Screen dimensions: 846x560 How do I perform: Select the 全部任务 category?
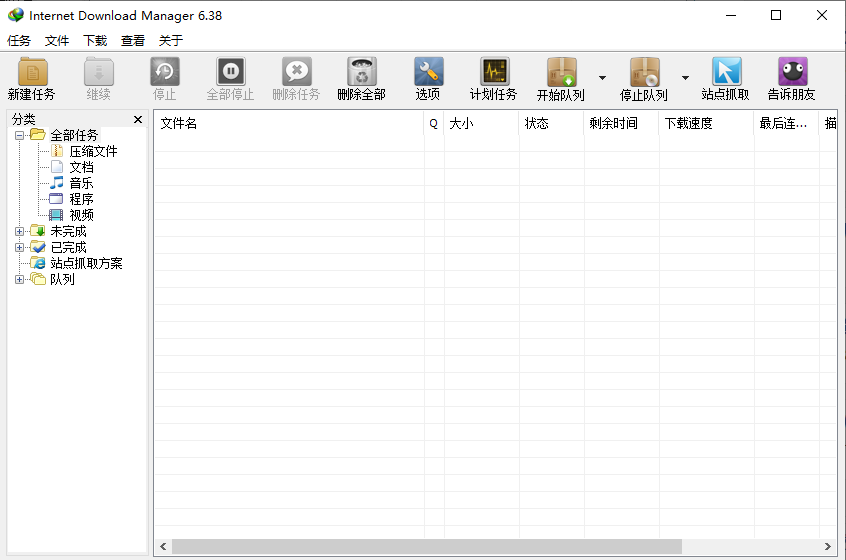(x=74, y=135)
